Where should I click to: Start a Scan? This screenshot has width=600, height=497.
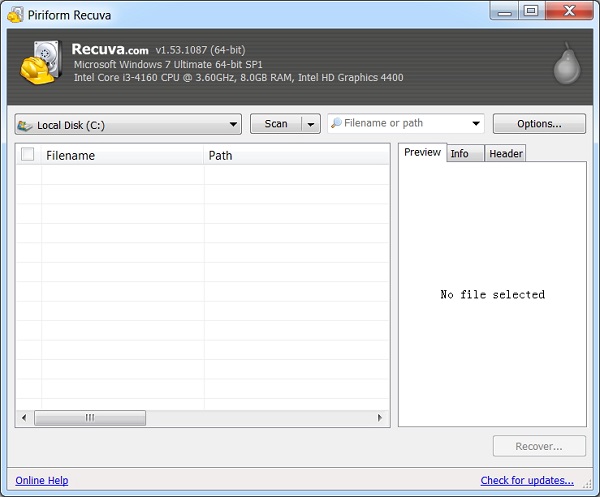(276, 124)
